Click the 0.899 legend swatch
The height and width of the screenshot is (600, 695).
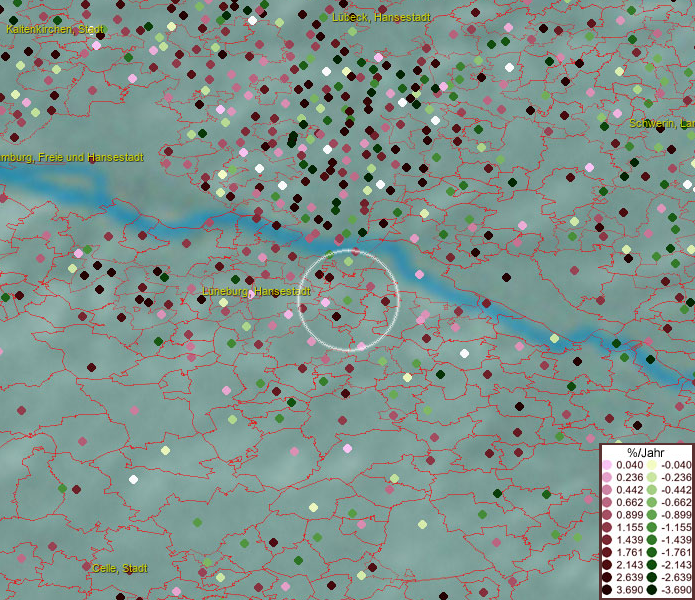pos(607,515)
